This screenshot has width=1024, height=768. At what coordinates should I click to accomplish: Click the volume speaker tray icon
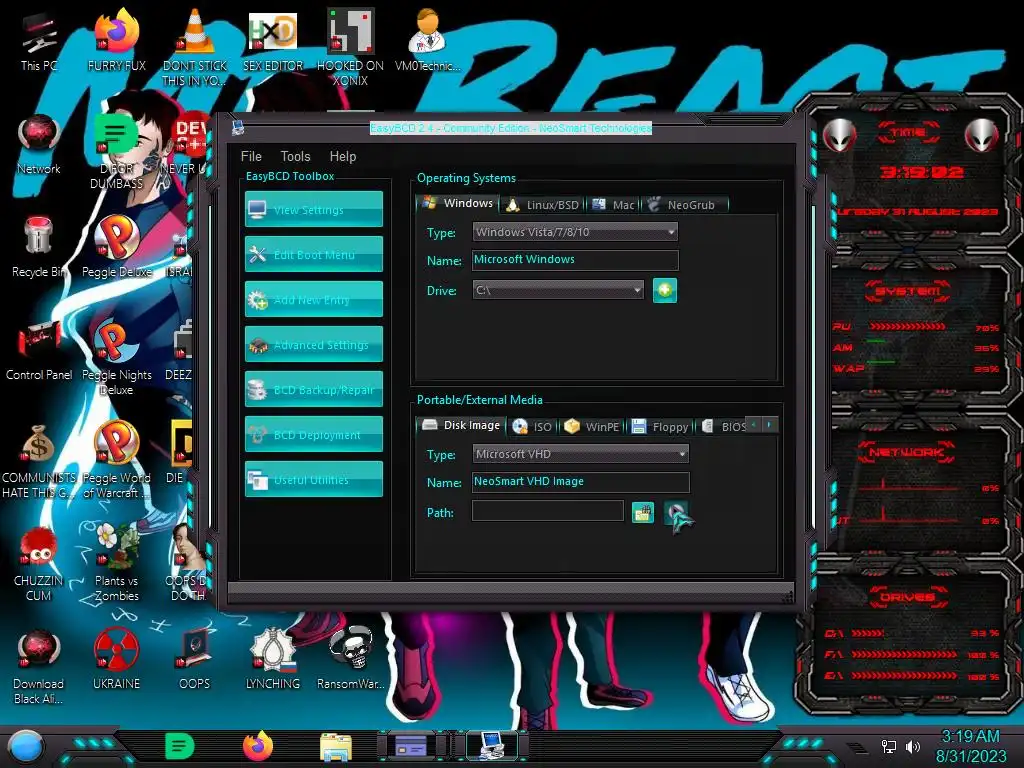point(913,746)
